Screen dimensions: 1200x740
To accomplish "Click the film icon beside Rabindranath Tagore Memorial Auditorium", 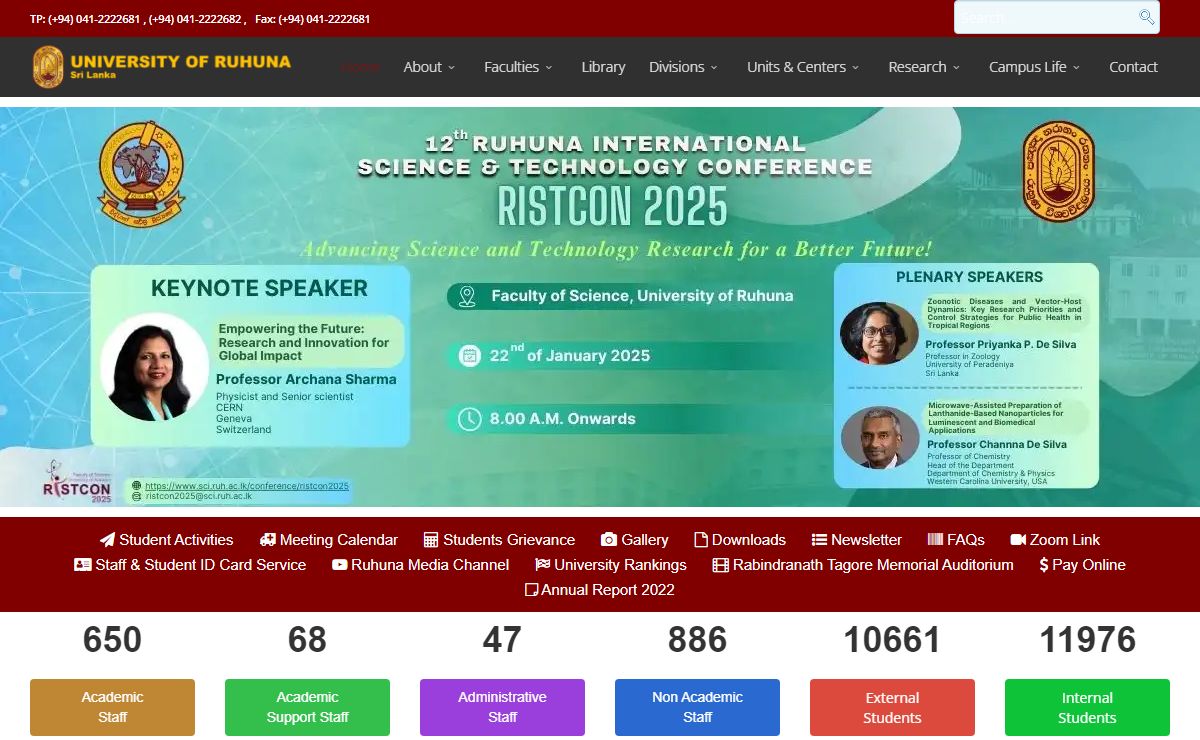I will 721,565.
